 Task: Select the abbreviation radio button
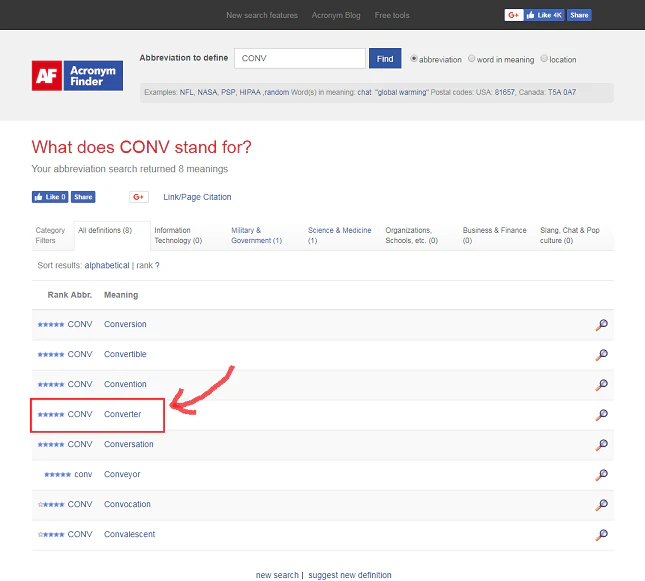pyautogui.click(x=414, y=58)
